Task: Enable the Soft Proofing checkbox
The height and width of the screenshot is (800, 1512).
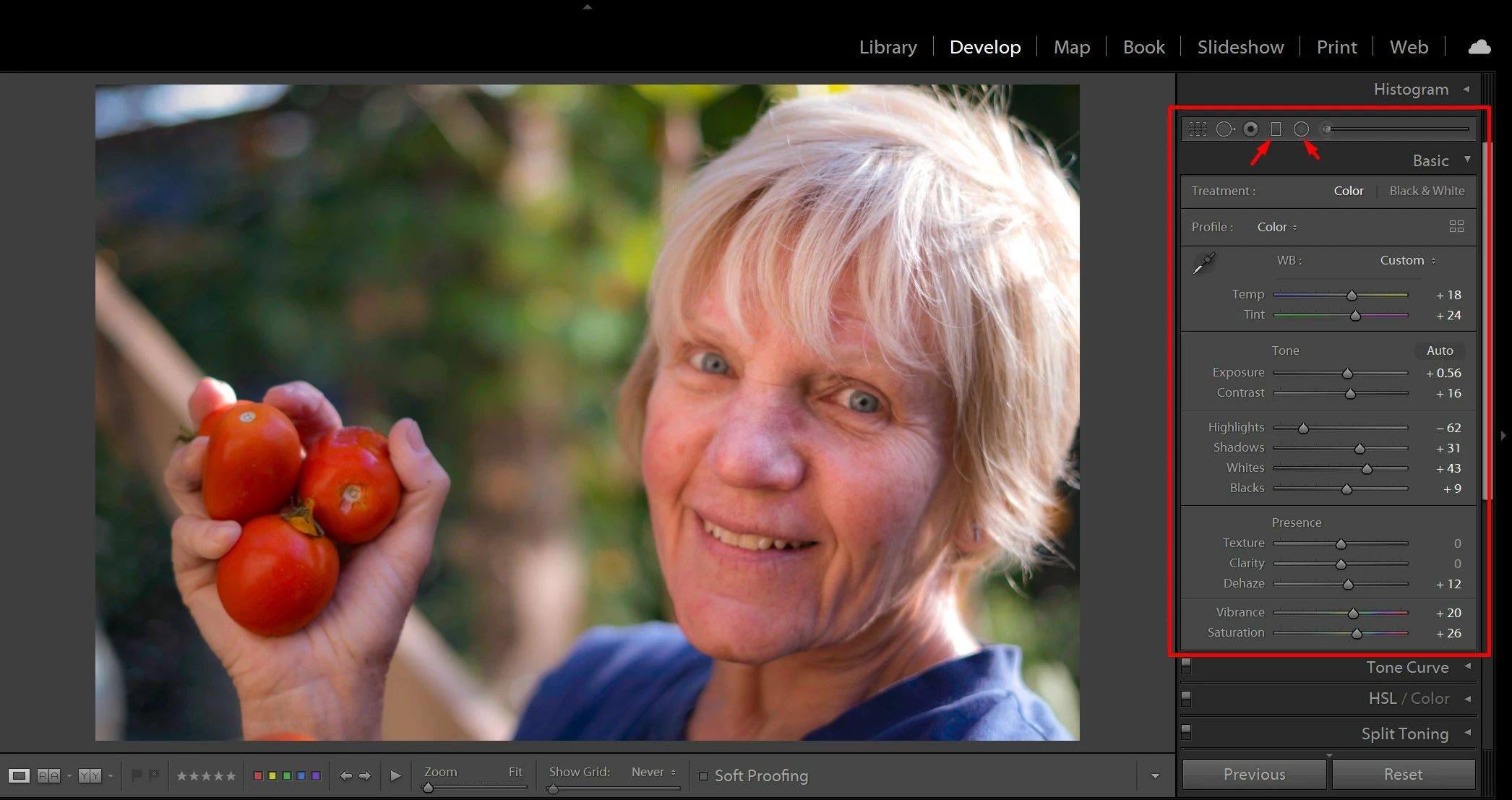Action: (703, 776)
